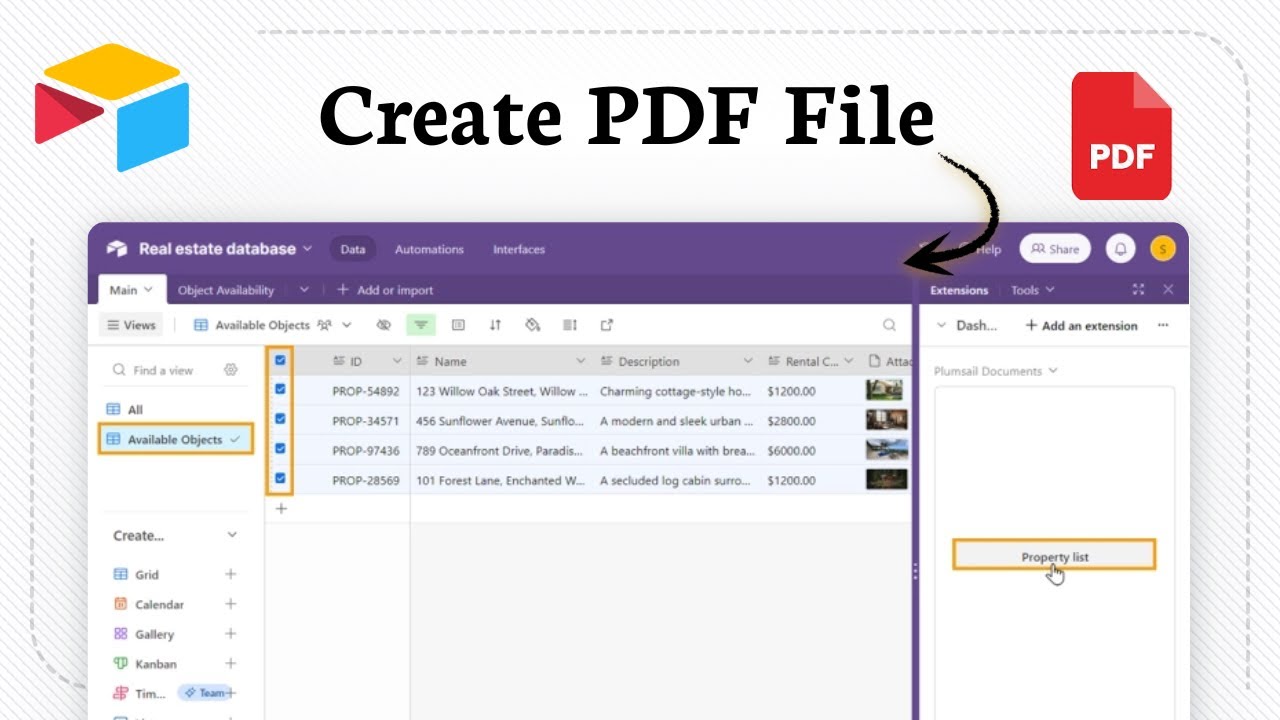Click Add an extension
This screenshot has height=720, width=1280.
pyautogui.click(x=1082, y=326)
